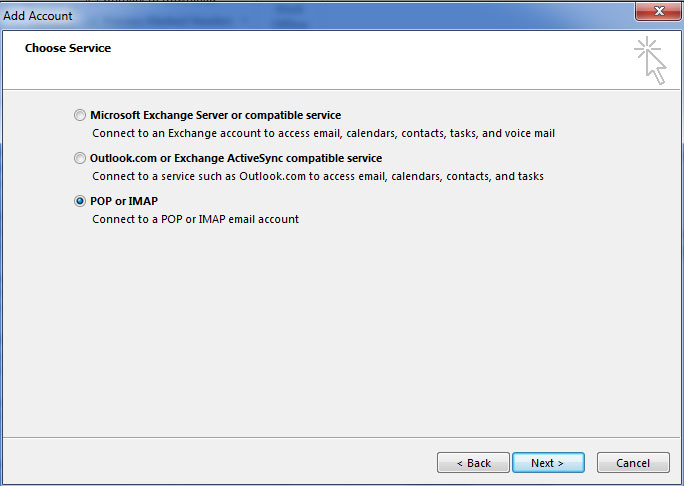
Task: Click 'Connect to a POP or IMAP email account' text
Action: (x=195, y=219)
